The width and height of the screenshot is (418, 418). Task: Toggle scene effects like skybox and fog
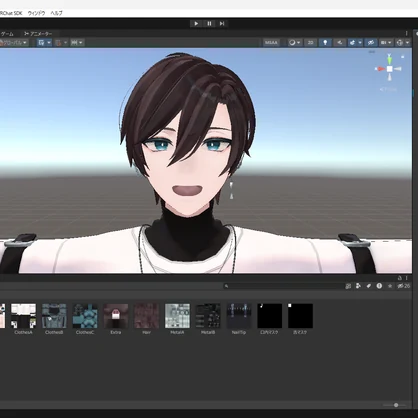click(352, 42)
